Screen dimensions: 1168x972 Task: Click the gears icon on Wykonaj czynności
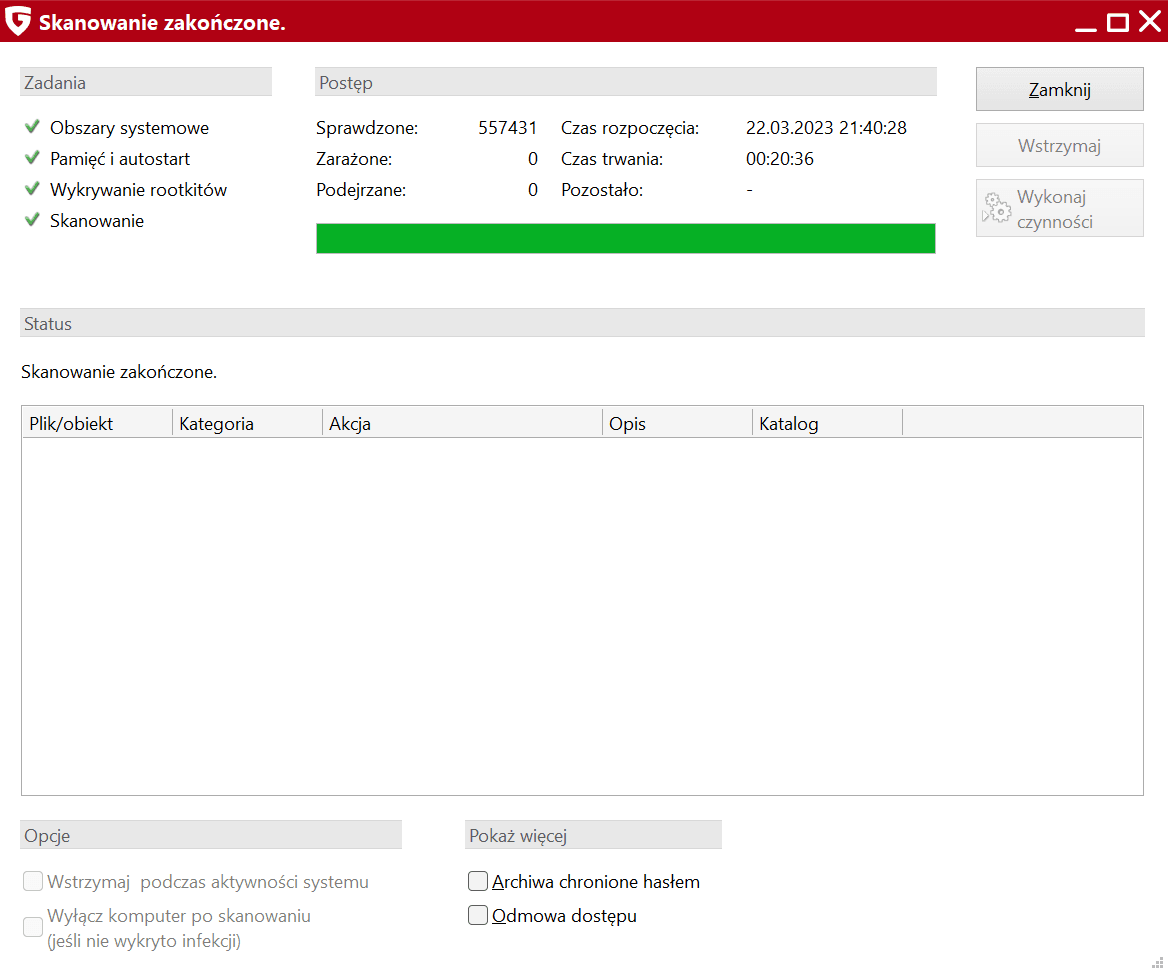pyautogui.click(x=997, y=208)
